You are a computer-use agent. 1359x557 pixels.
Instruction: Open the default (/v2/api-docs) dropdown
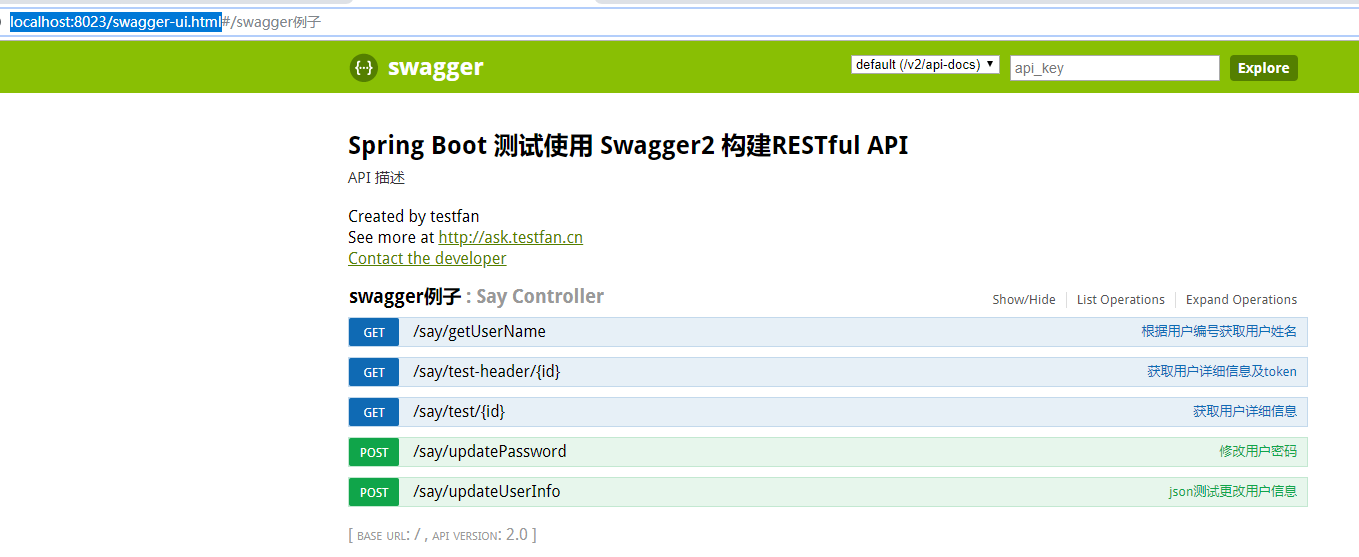[925, 65]
